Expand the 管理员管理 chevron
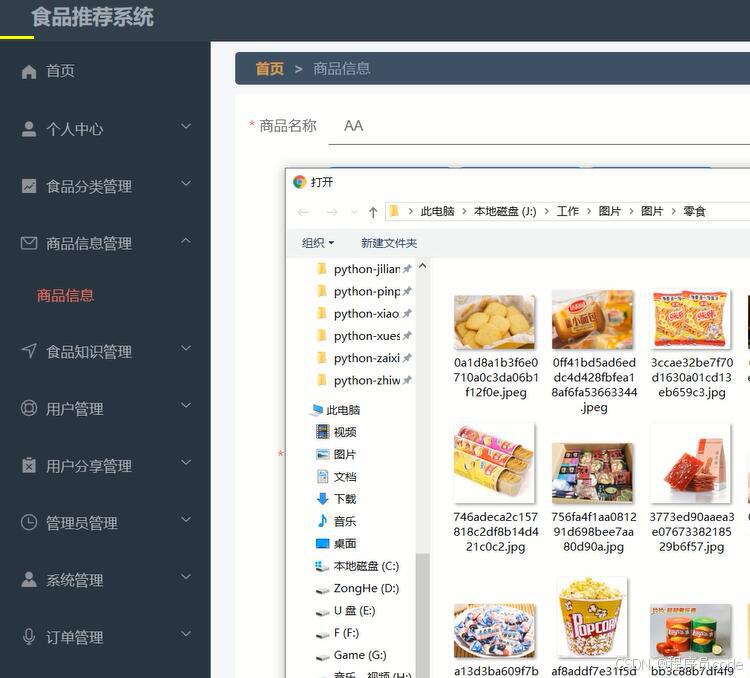The width and height of the screenshot is (750, 678). tap(186, 519)
